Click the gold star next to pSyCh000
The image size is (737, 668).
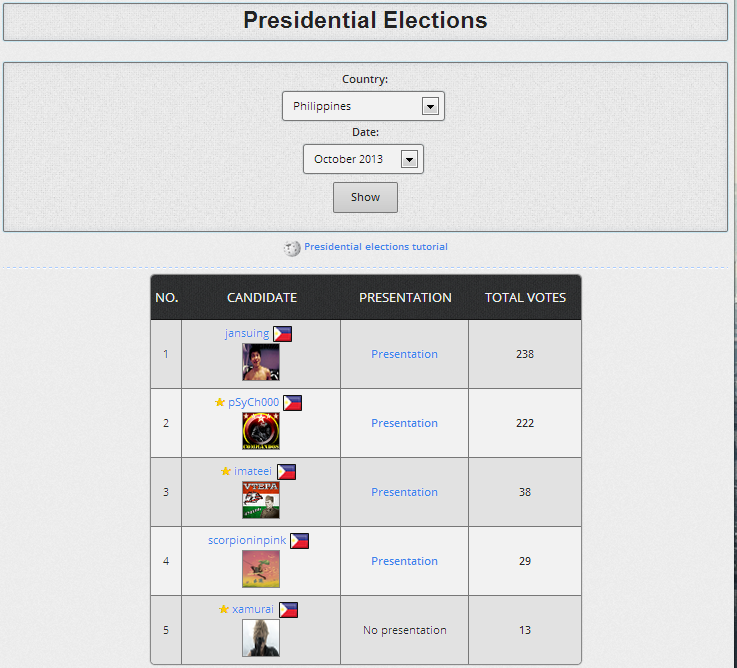(x=220, y=403)
